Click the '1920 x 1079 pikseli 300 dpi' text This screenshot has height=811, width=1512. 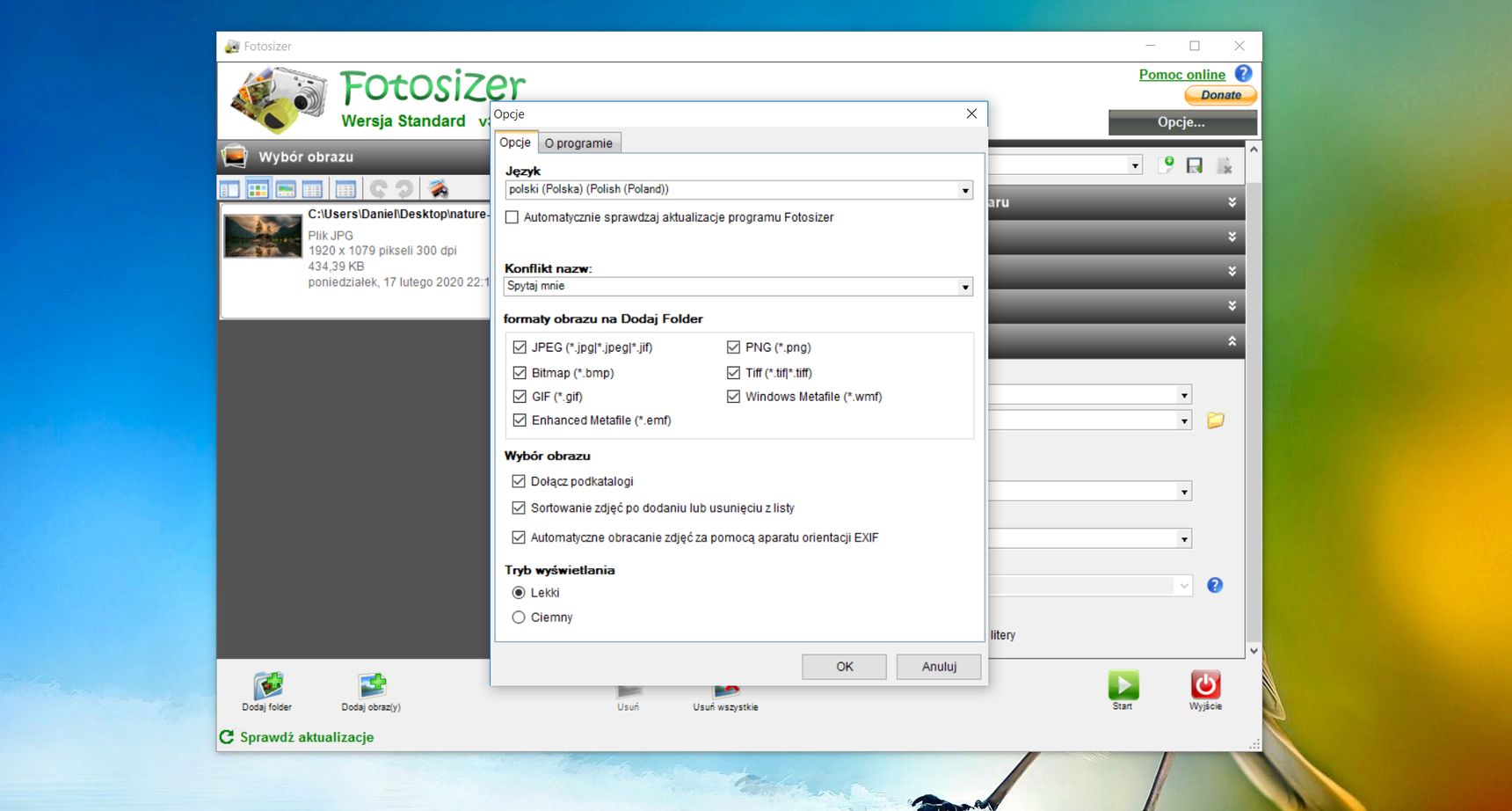point(382,251)
